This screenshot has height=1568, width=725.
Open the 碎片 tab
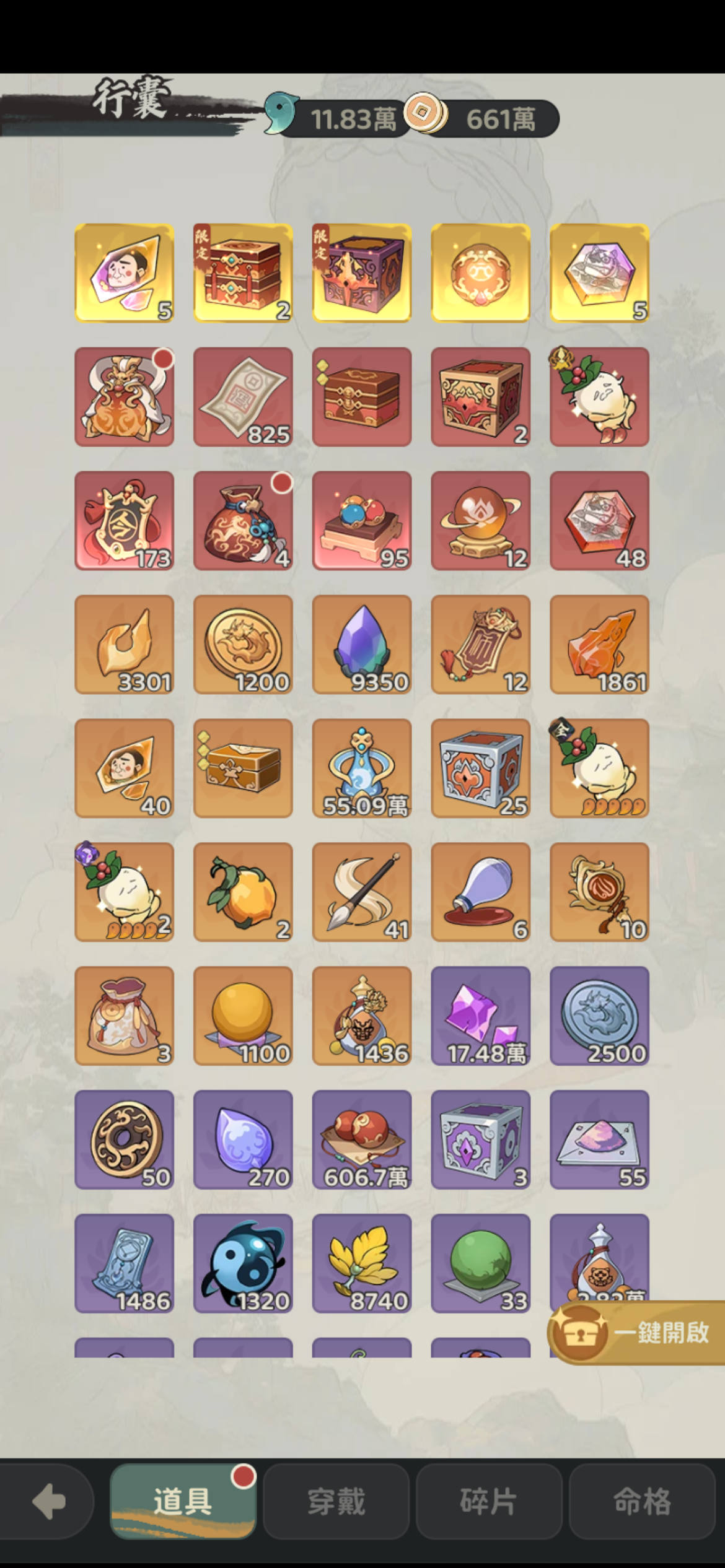pyautogui.click(x=489, y=1502)
